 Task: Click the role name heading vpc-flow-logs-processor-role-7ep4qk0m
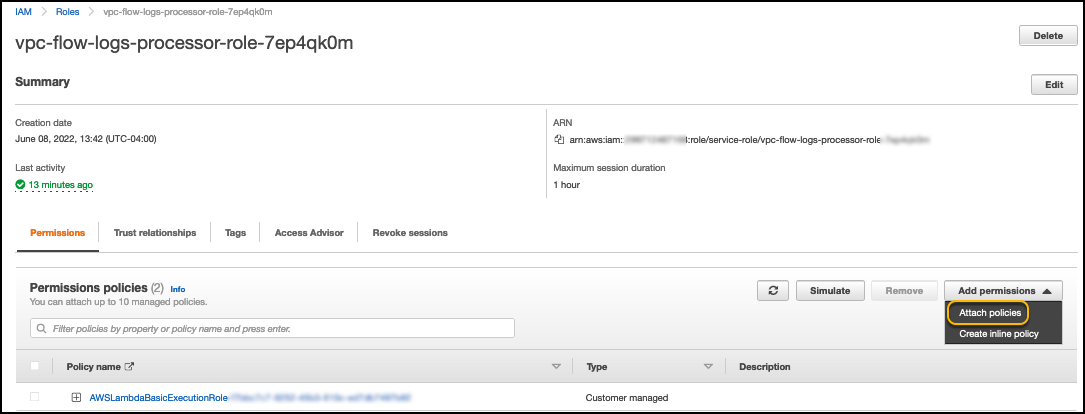point(184,43)
